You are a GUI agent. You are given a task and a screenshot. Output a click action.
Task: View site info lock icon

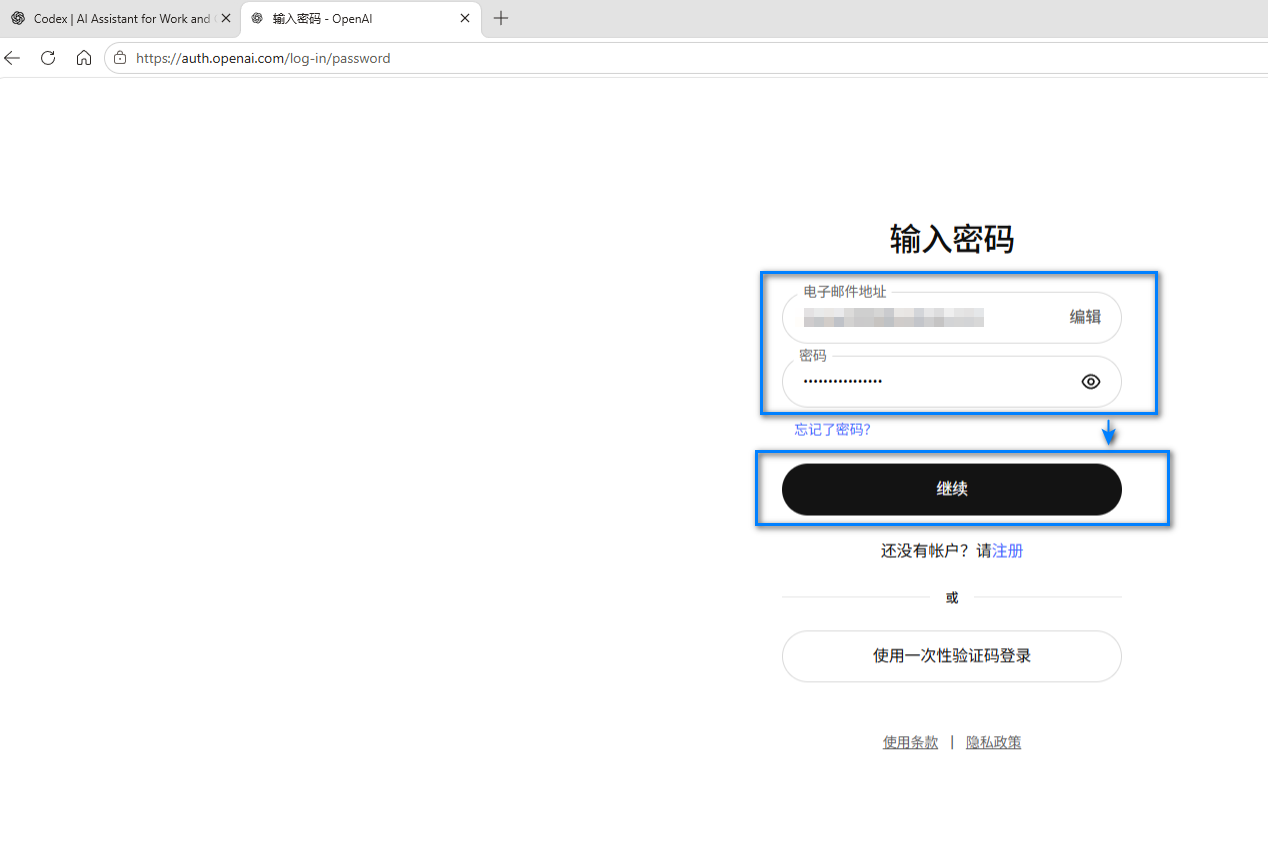point(120,58)
